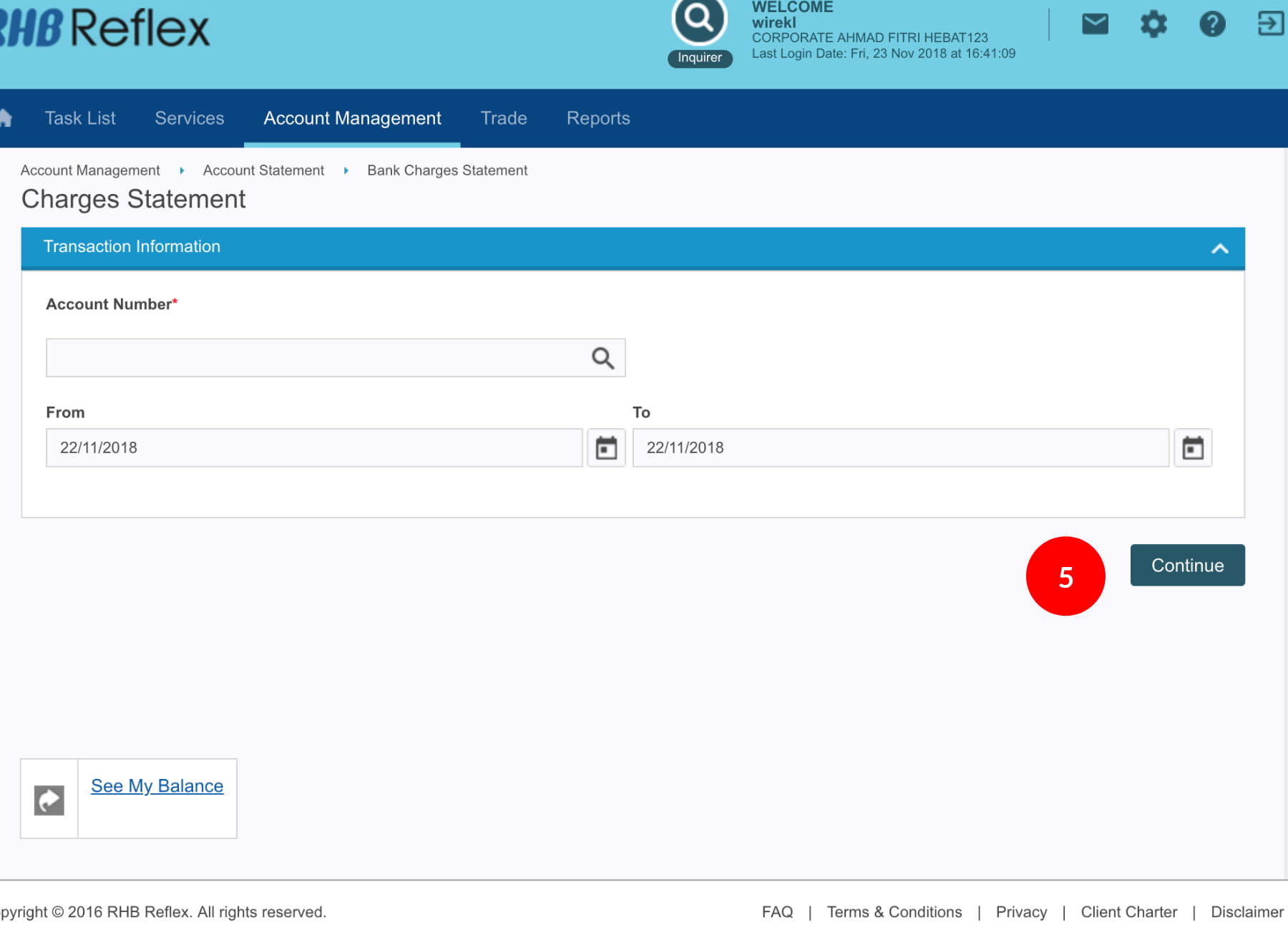This screenshot has height=945, width=1288.
Task: Log out using the exit icon
Action: tap(1270, 23)
